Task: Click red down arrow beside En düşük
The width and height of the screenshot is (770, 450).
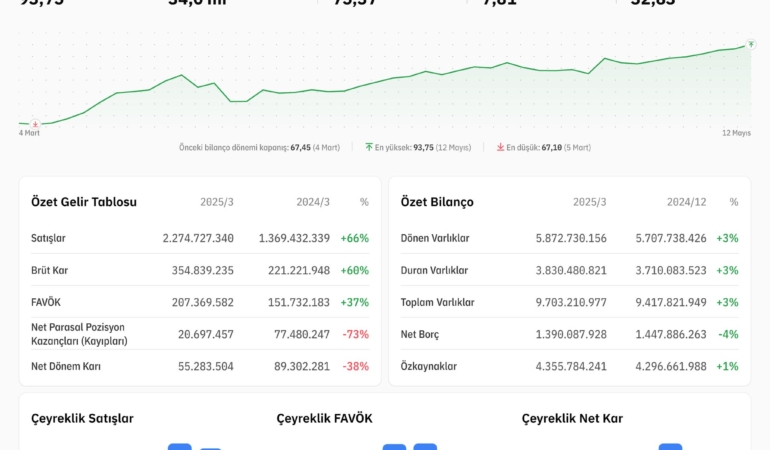Action: pyautogui.click(x=500, y=147)
